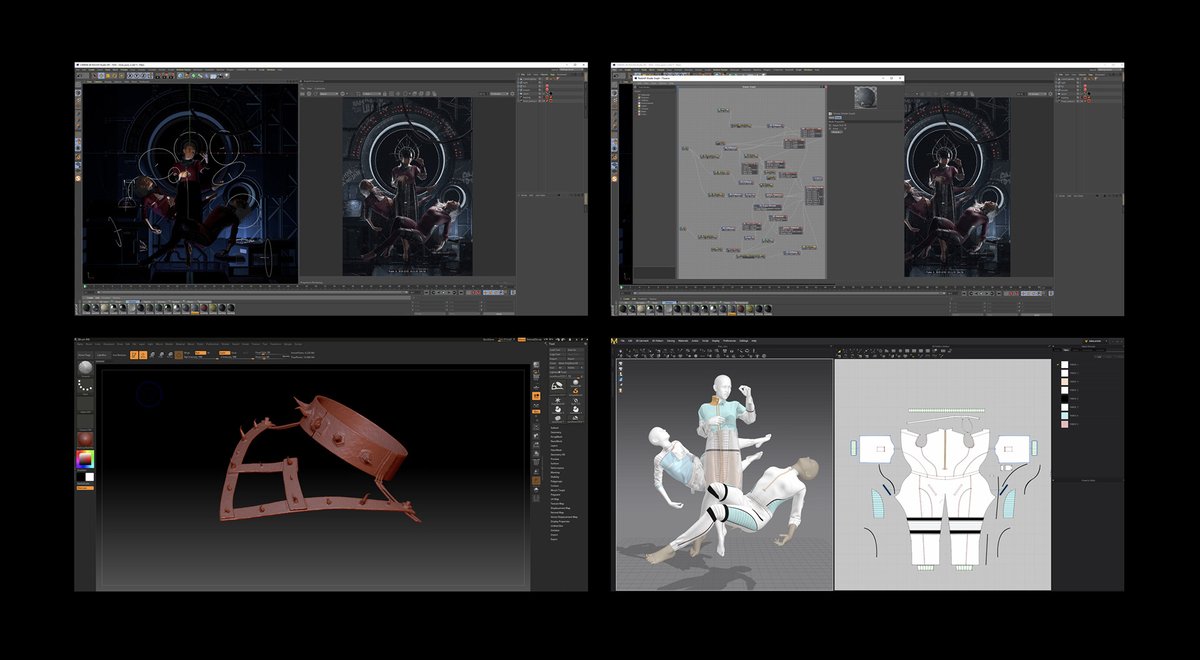Open the empty alpha thumbnail in ZBrush

85,404
